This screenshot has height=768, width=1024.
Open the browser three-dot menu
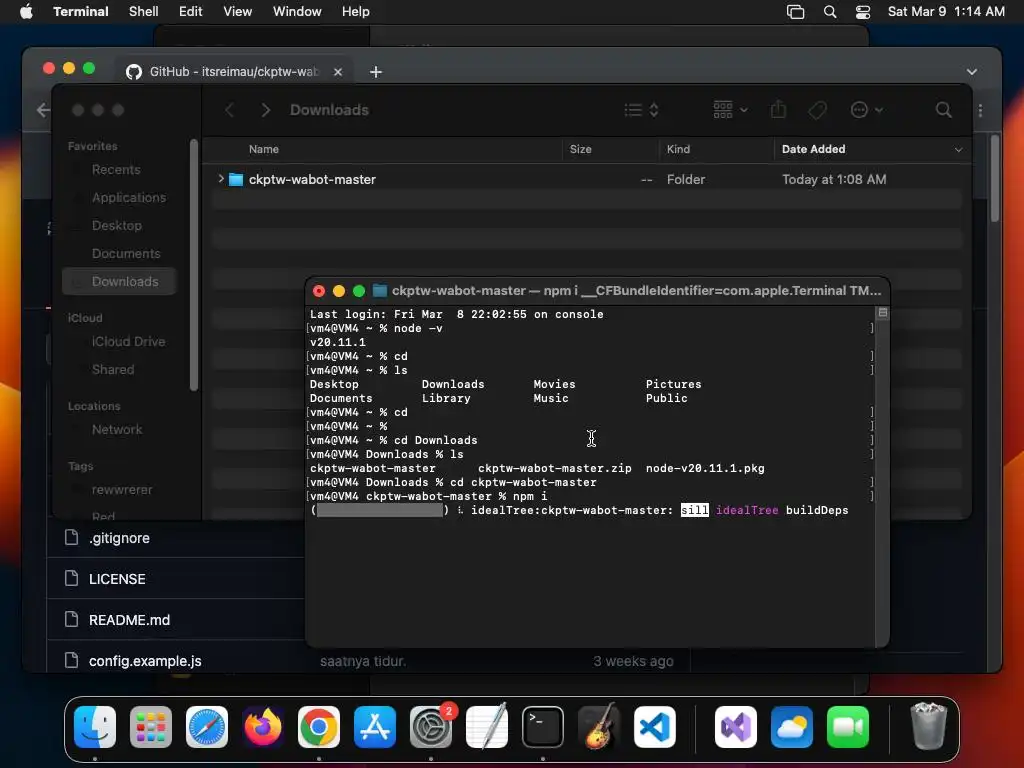(980, 110)
